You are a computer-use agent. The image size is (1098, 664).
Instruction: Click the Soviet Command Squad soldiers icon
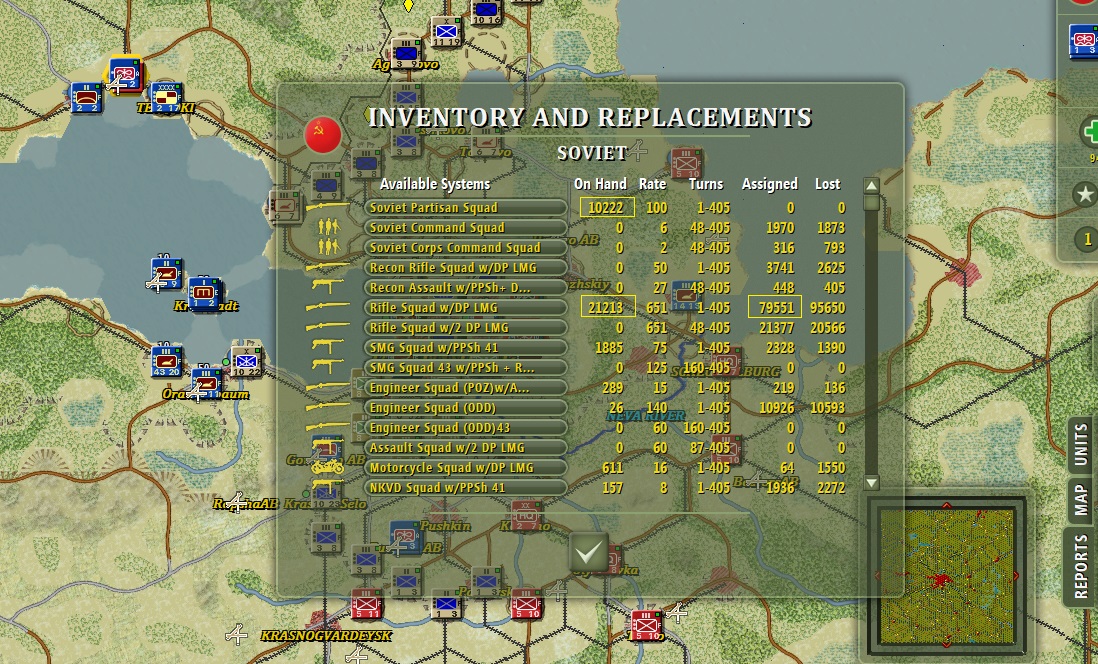328,227
